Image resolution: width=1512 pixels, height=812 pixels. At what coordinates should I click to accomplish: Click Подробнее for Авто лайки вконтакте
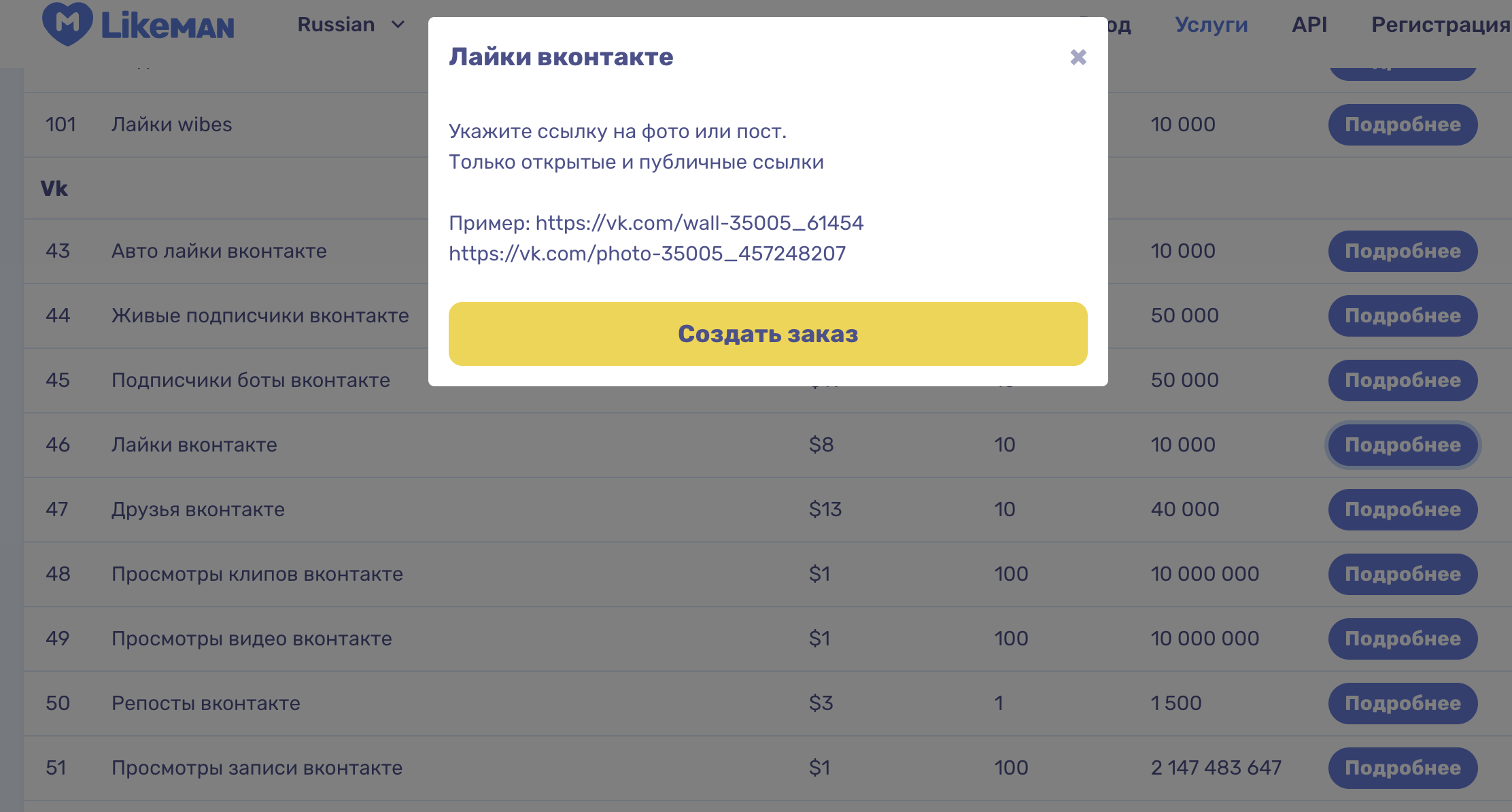pyautogui.click(x=1403, y=251)
